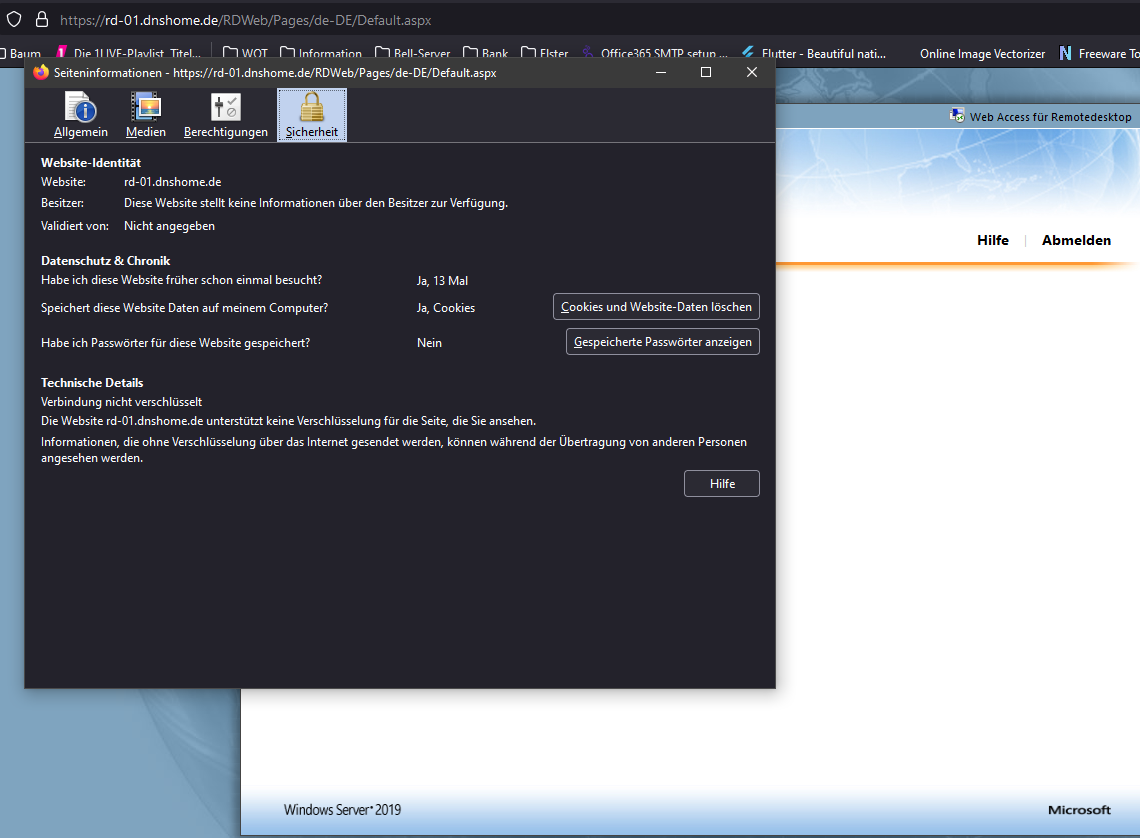
Task: Open the Elster bookmark folder
Action: tap(545, 53)
